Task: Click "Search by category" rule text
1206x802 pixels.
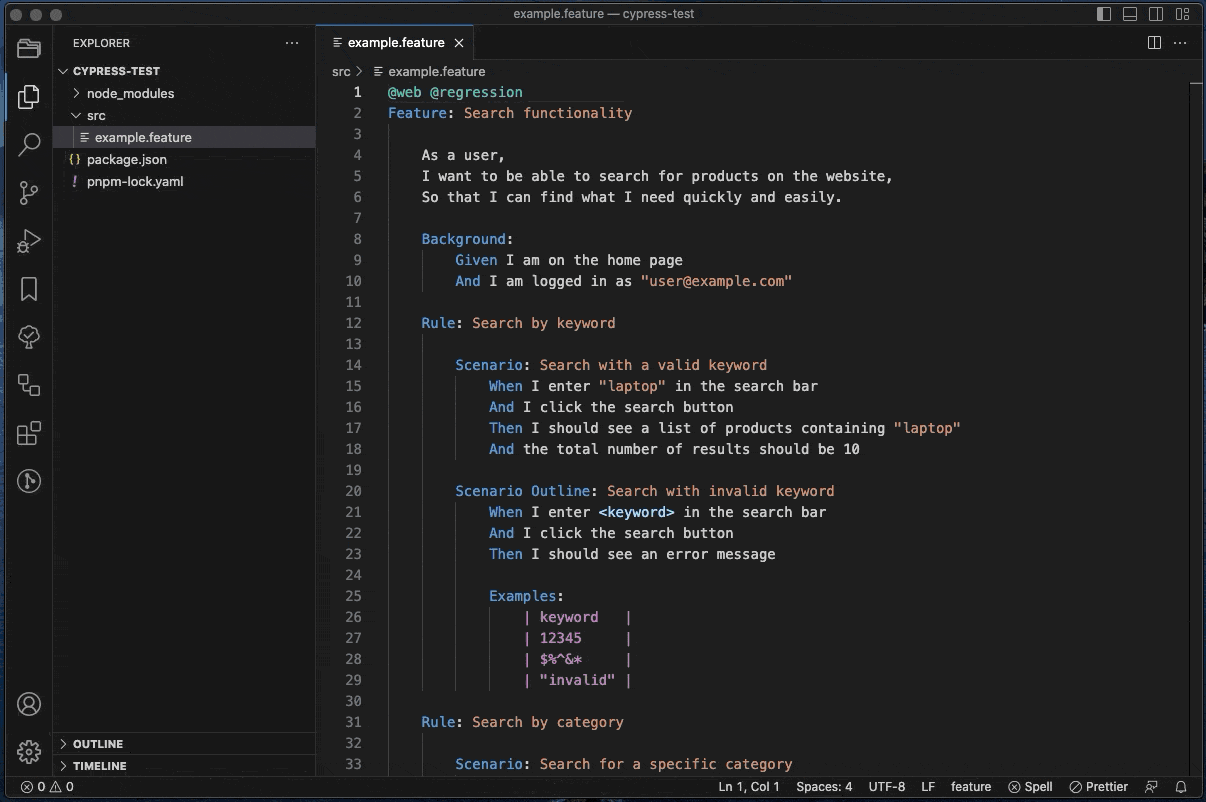Action: (548, 722)
